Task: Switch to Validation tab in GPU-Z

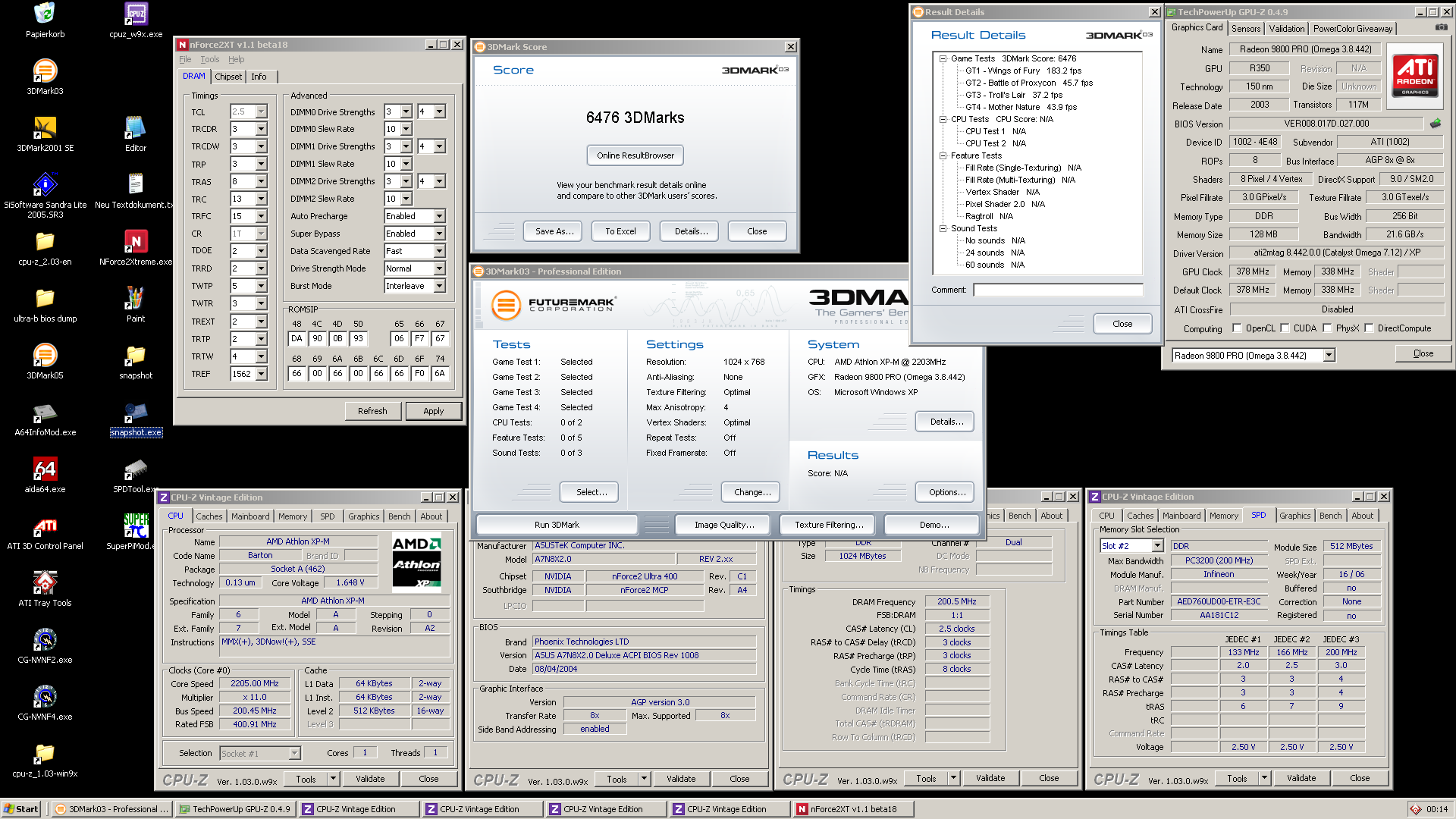Action: click(x=1287, y=29)
